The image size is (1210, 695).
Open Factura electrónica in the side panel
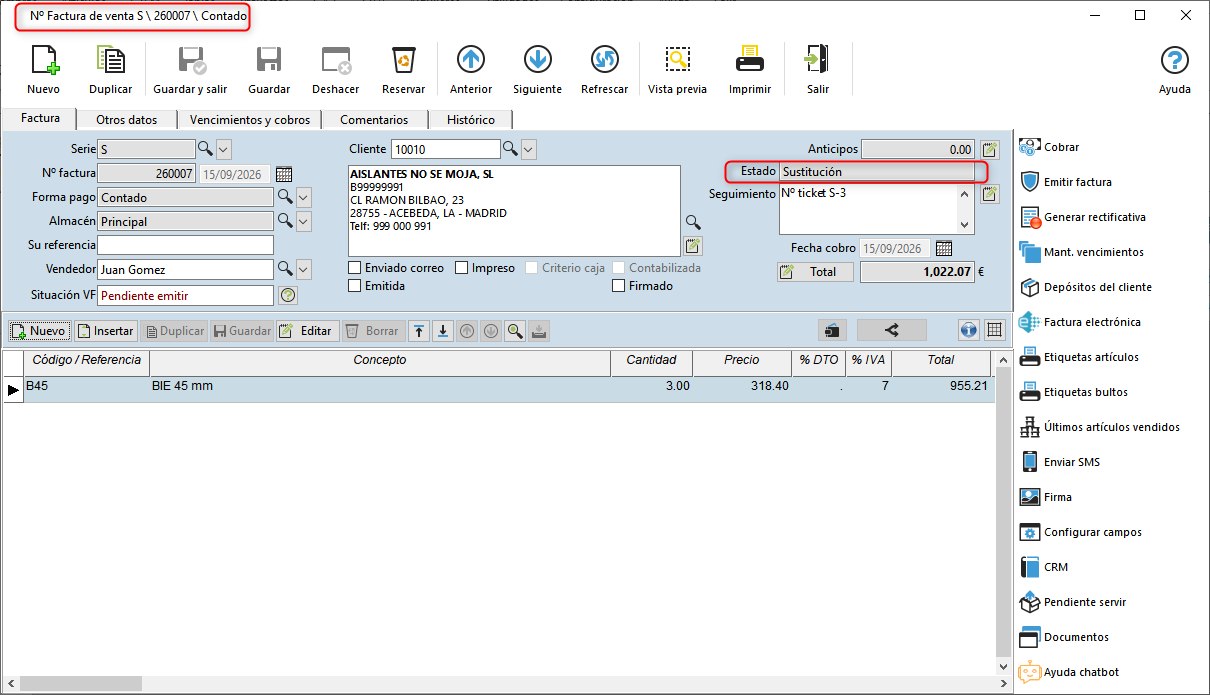[1080, 322]
